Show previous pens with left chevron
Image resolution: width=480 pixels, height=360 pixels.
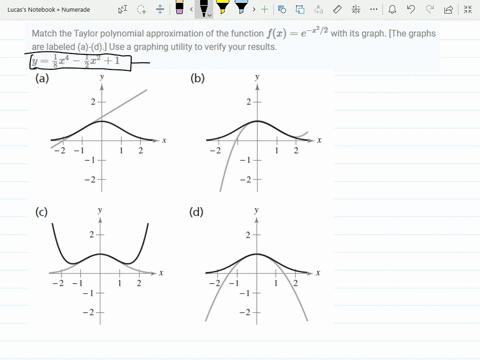click(x=191, y=9)
